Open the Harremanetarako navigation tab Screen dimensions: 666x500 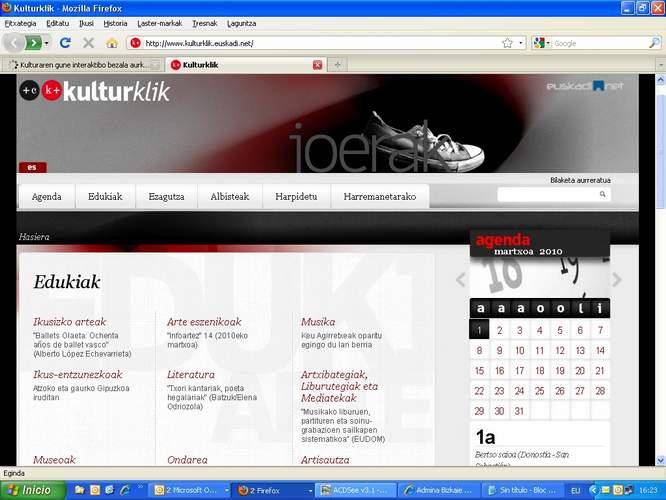coord(380,196)
